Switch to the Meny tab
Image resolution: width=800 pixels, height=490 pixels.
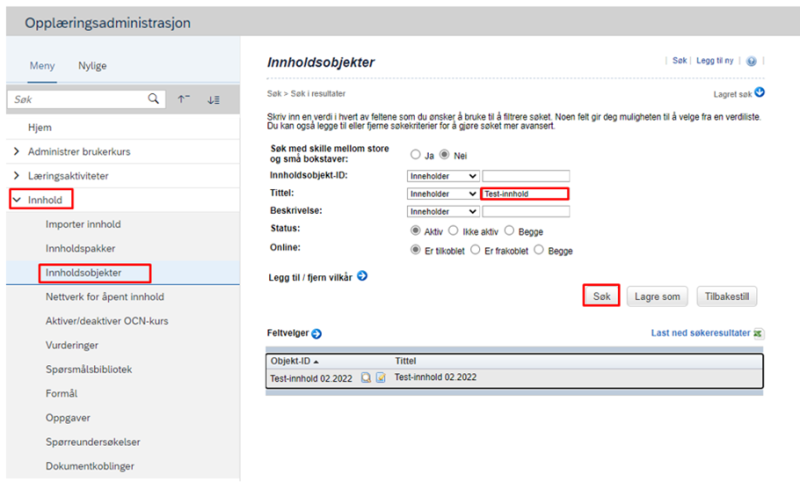[x=42, y=65]
